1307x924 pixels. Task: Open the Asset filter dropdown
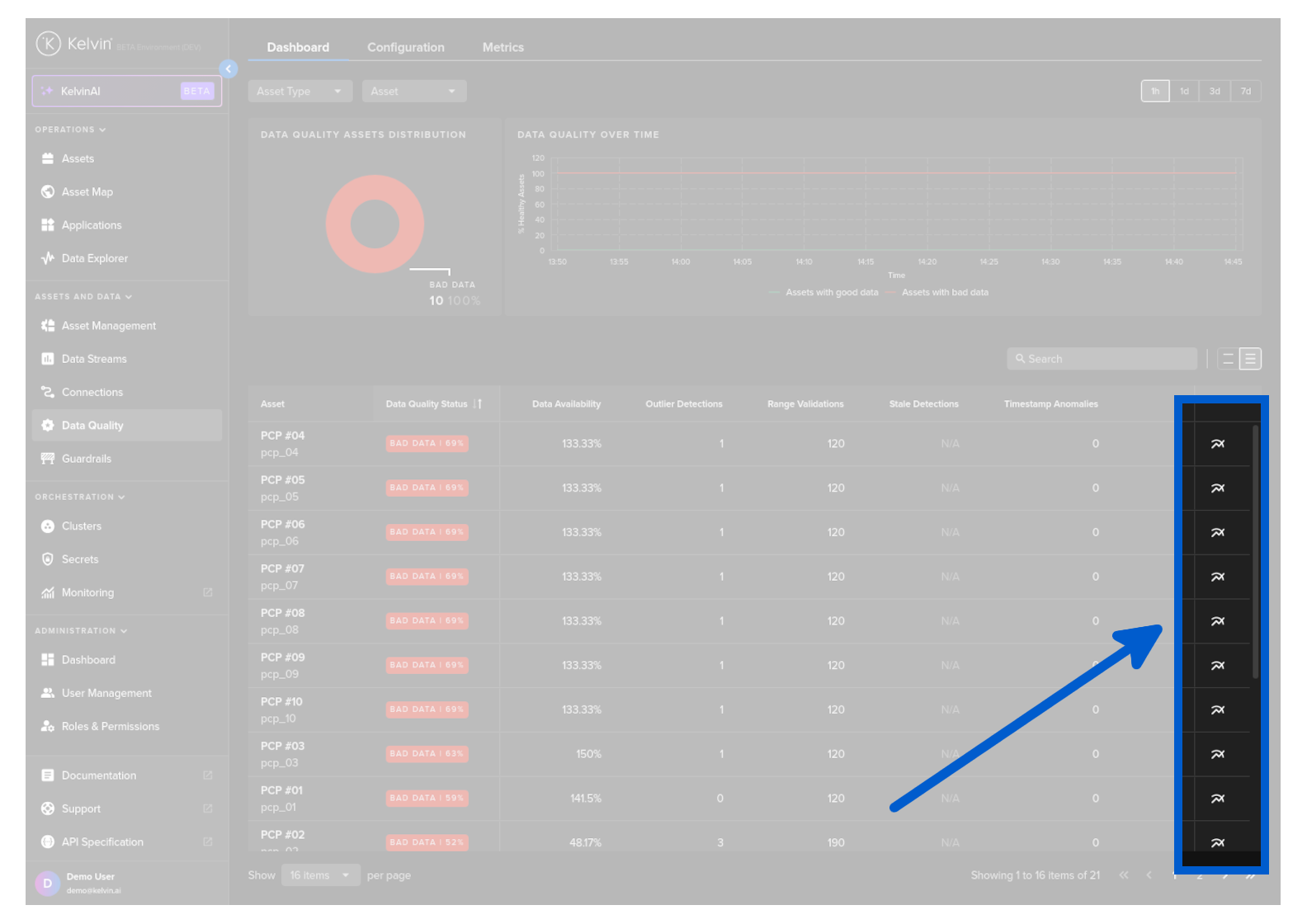tap(413, 92)
